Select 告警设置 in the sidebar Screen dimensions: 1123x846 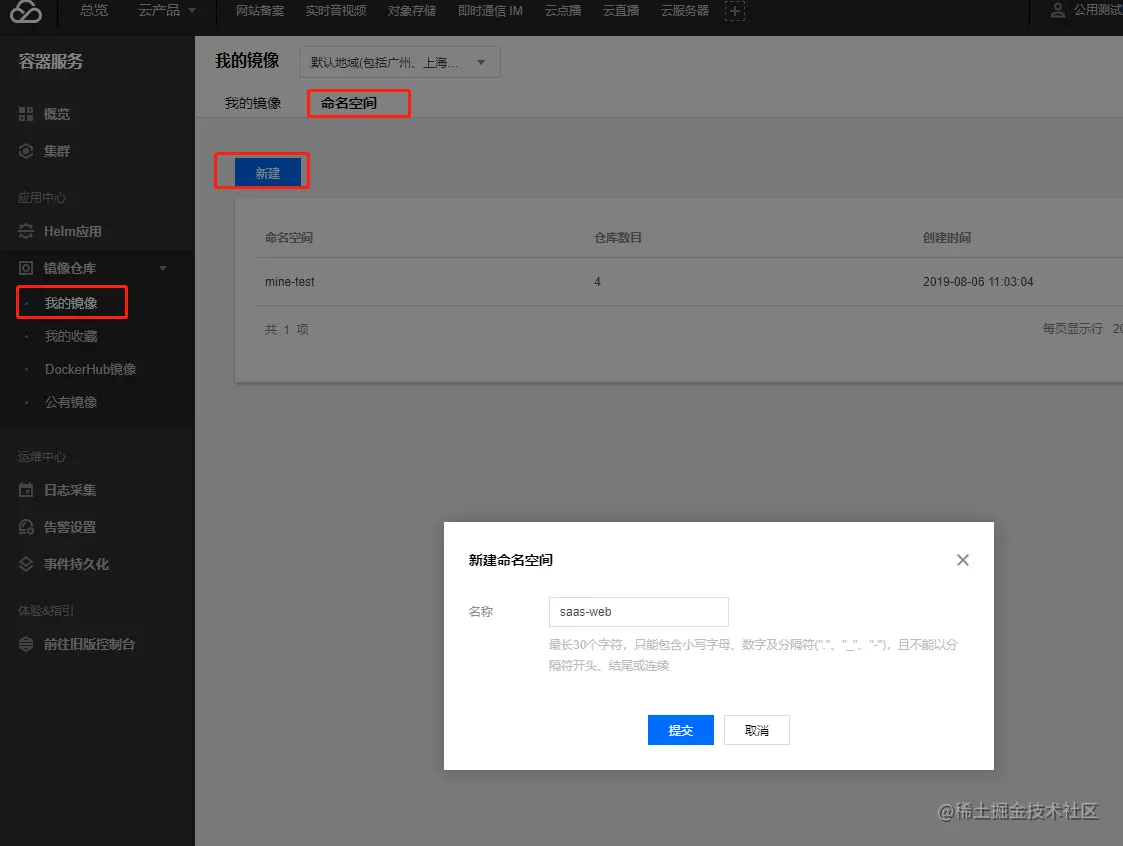tap(69, 527)
